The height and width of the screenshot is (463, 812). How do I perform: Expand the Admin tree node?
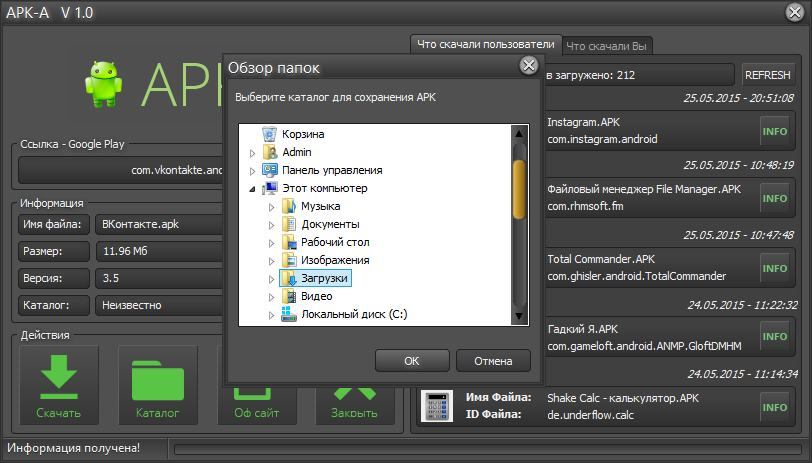point(252,153)
